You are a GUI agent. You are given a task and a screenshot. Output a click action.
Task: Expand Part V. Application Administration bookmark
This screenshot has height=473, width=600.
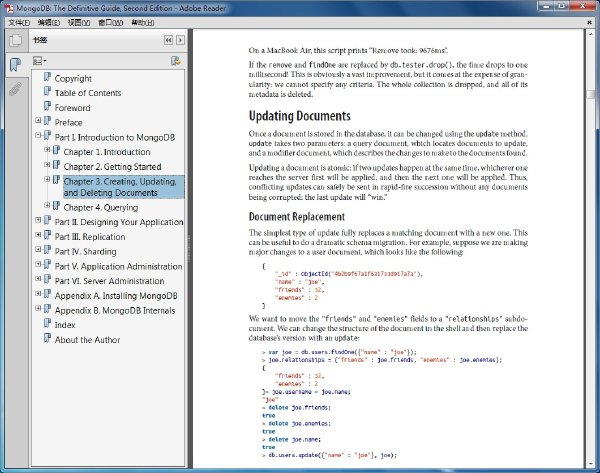(x=38, y=264)
